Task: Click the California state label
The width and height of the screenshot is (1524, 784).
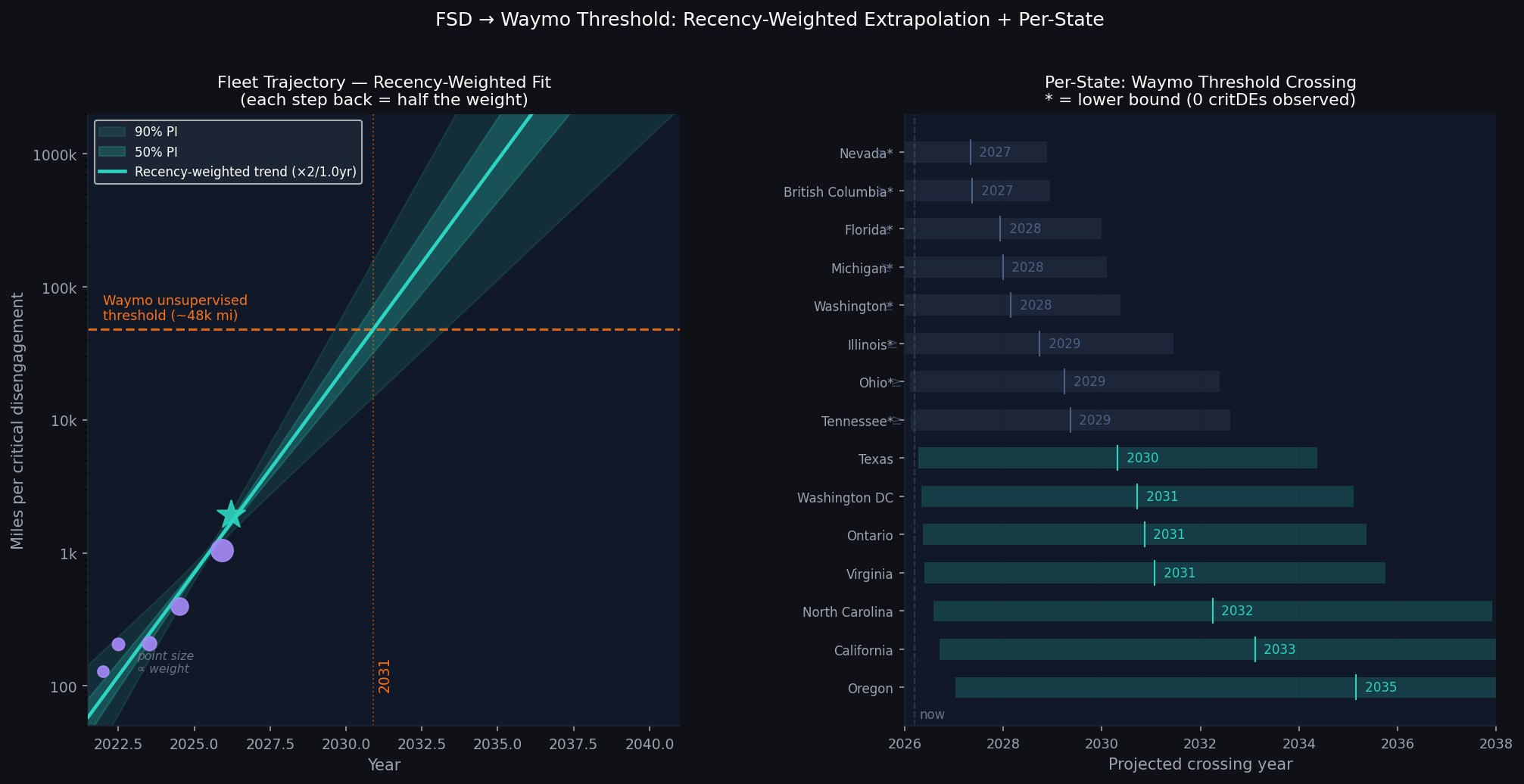Action: (864, 651)
